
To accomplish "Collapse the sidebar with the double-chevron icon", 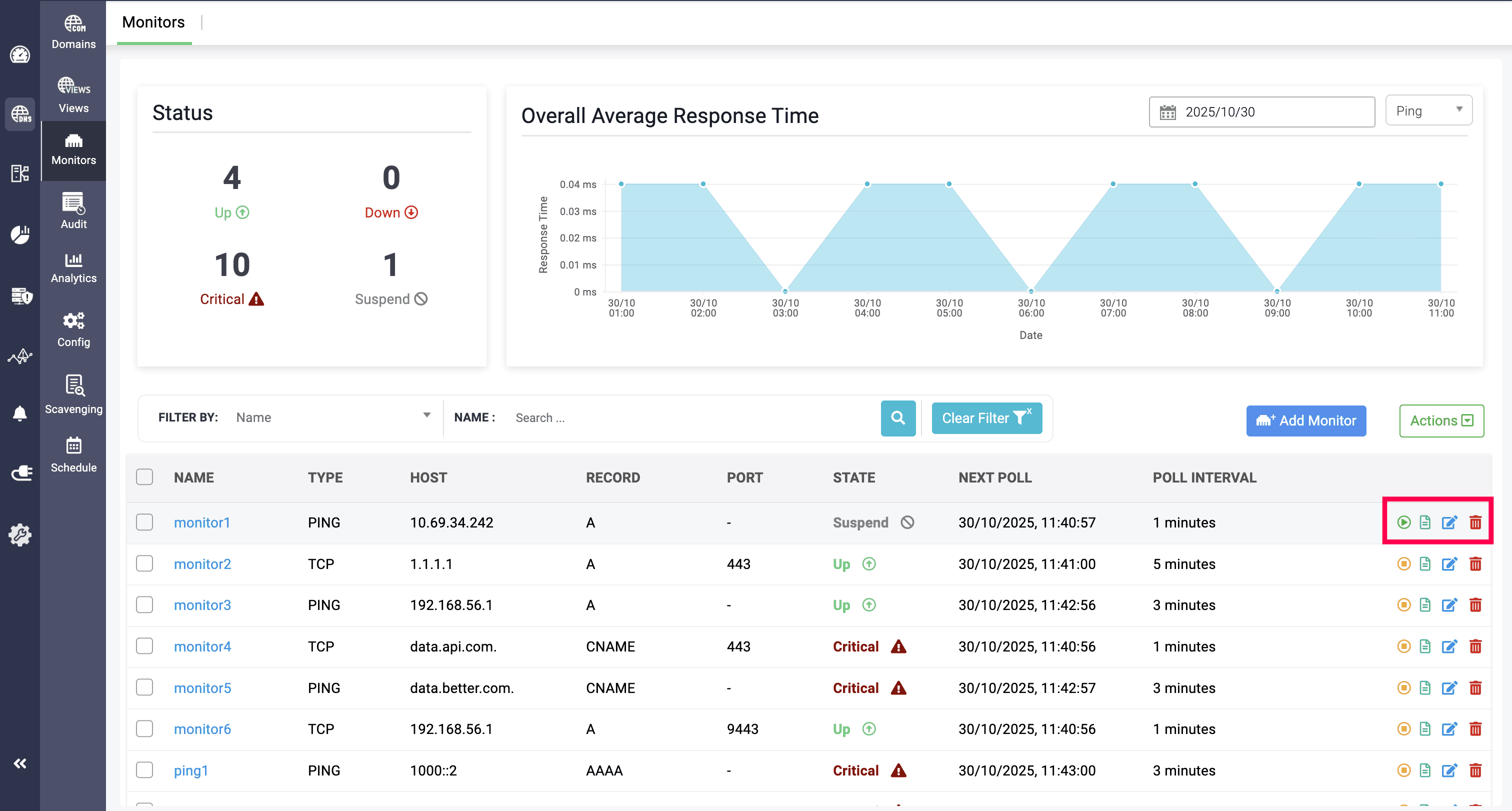I will click(20, 763).
